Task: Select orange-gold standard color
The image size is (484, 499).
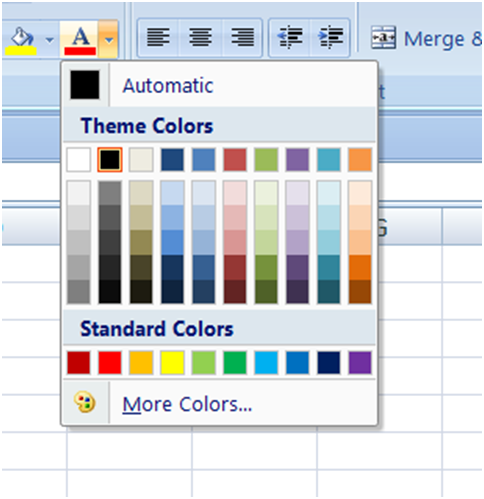Action: click(141, 362)
